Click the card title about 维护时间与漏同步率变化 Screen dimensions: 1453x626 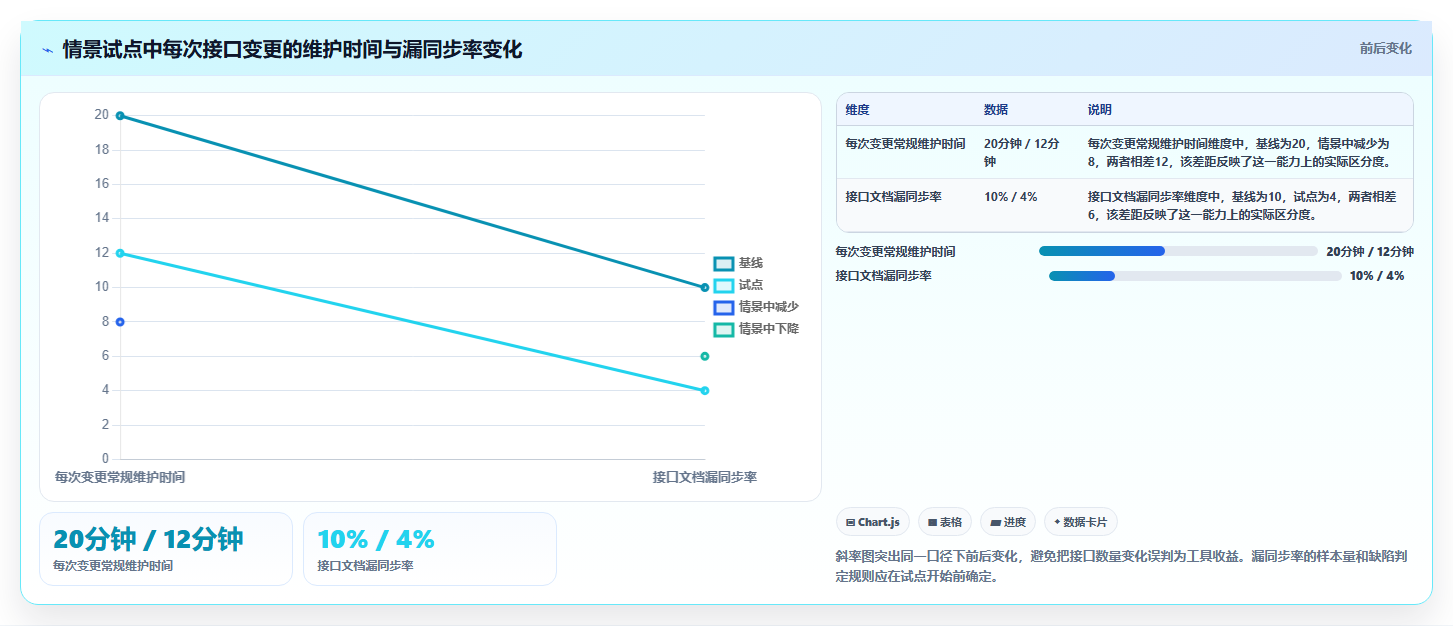(292, 50)
